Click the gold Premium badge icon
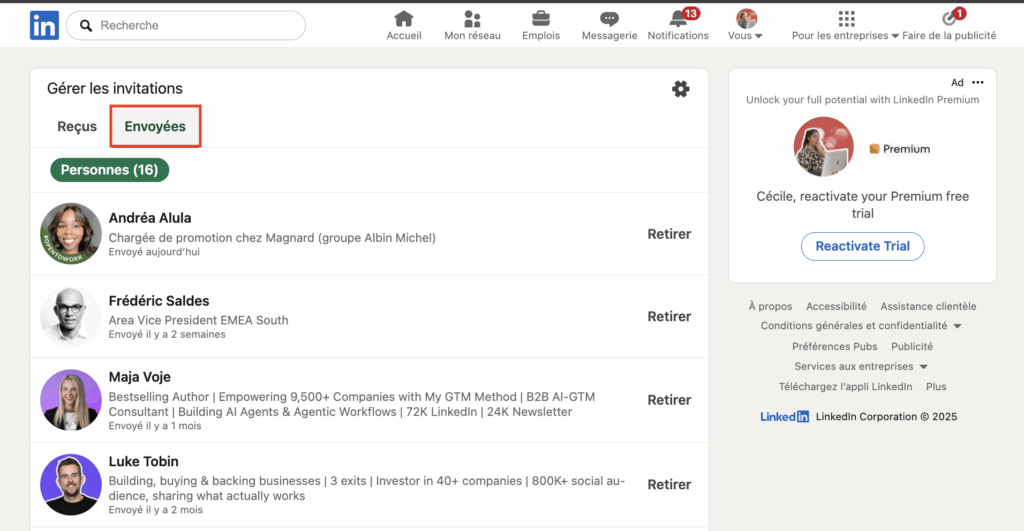 click(874, 149)
